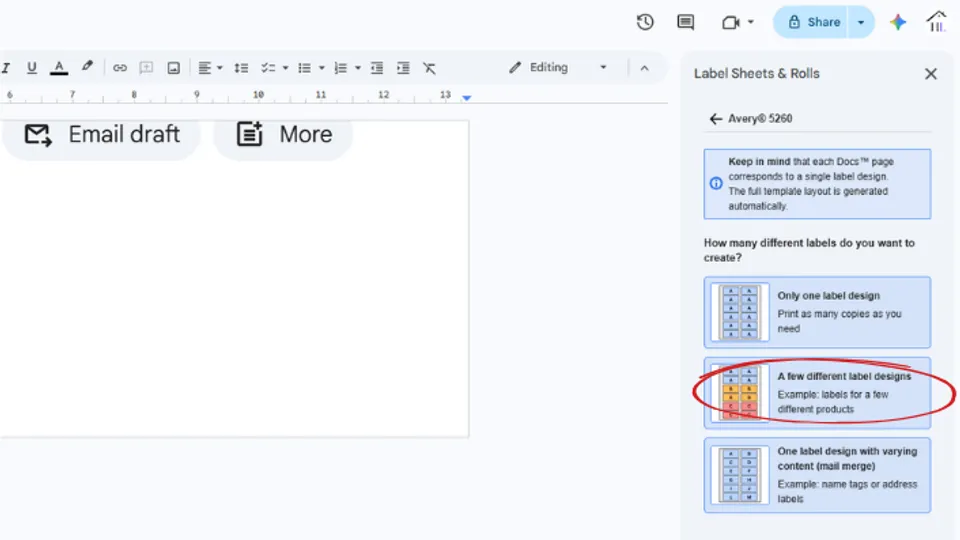Toggle underline formatting
960x540 pixels.
click(x=32, y=67)
